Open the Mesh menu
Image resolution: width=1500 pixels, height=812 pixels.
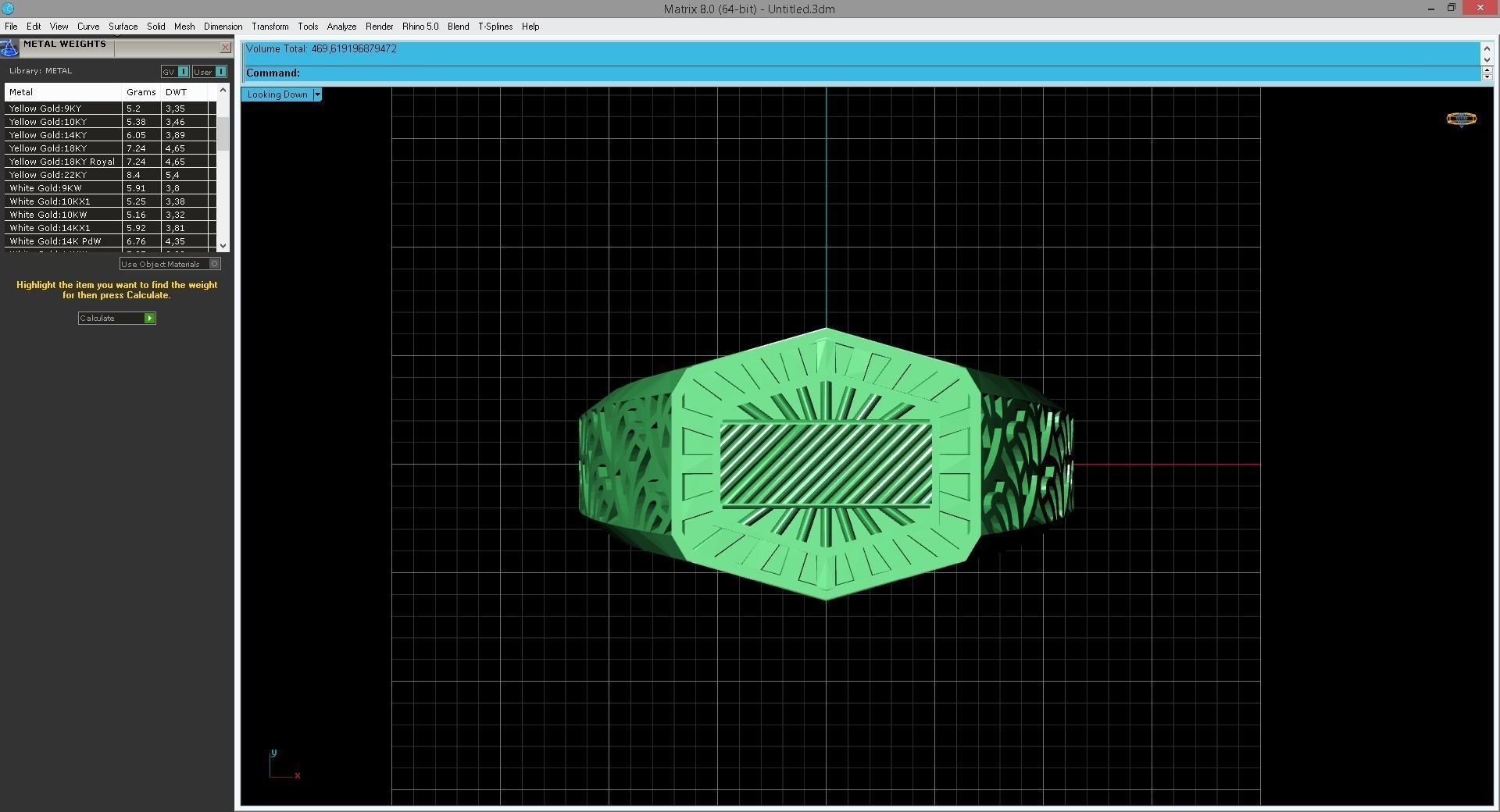tap(184, 27)
